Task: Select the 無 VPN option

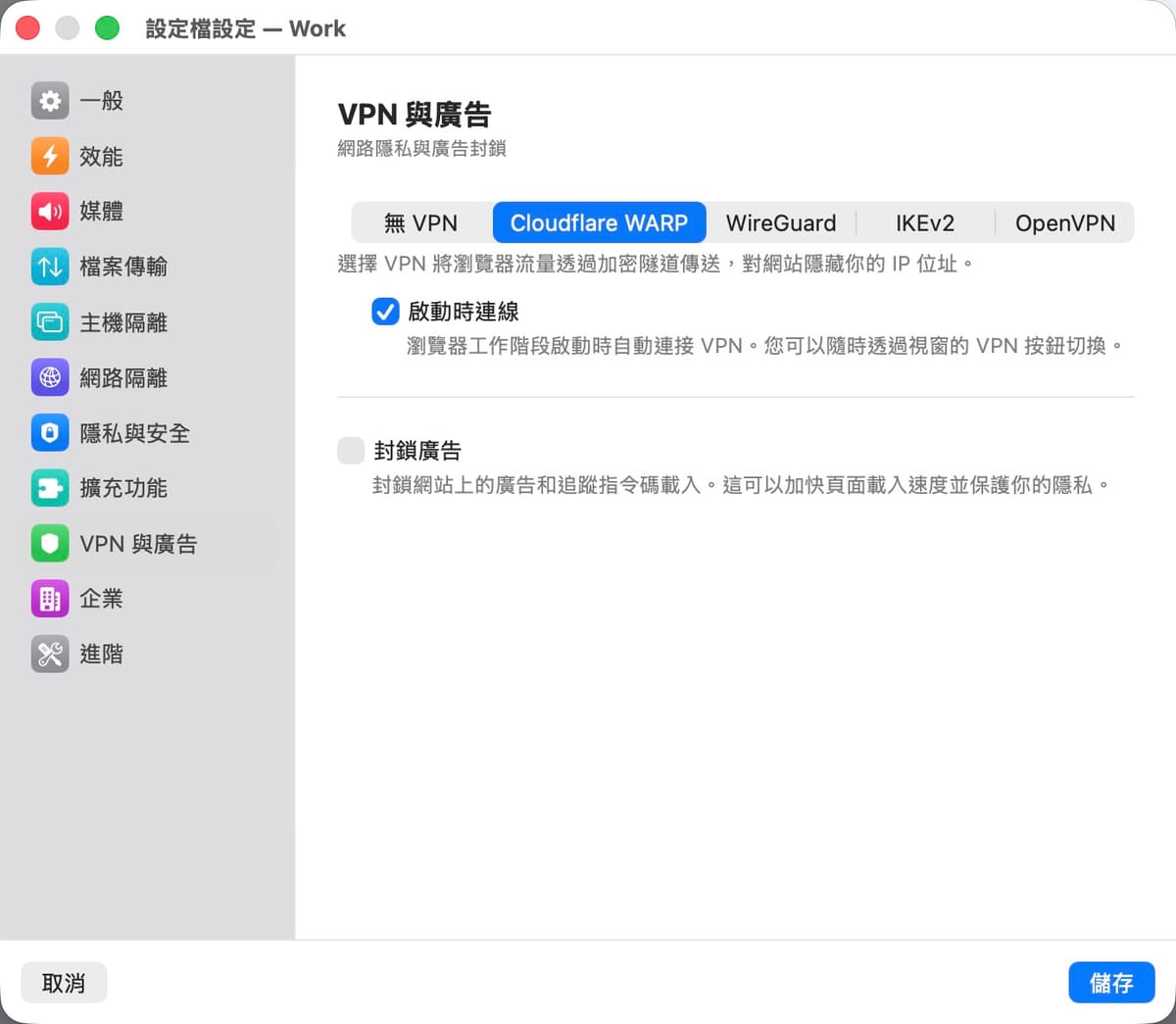Action: point(421,222)
